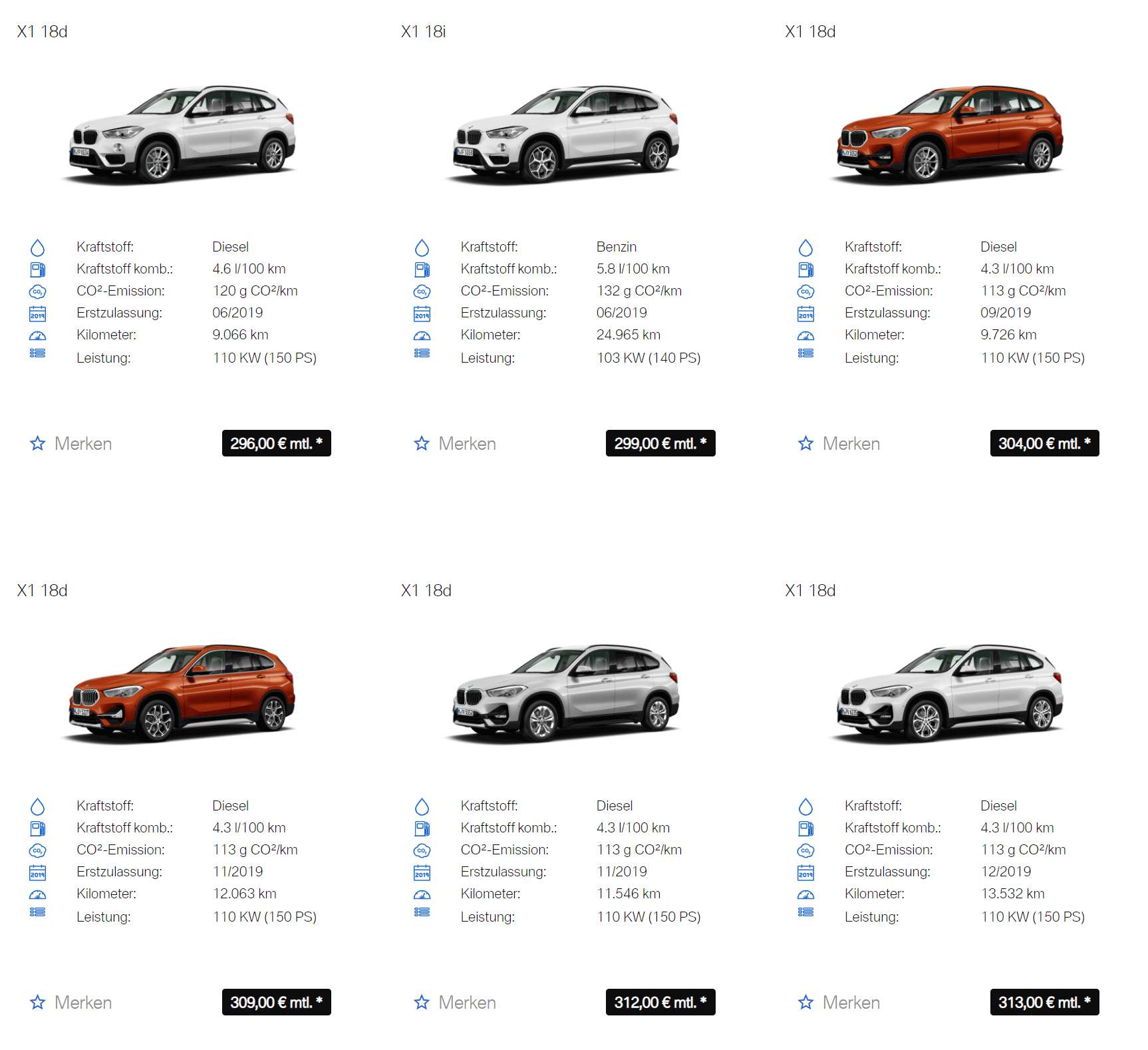The width and height of the screenshot is (1148, 1050).
Task: Click the X1 18d title above the 309,00 € car
Action: [43, 590]
